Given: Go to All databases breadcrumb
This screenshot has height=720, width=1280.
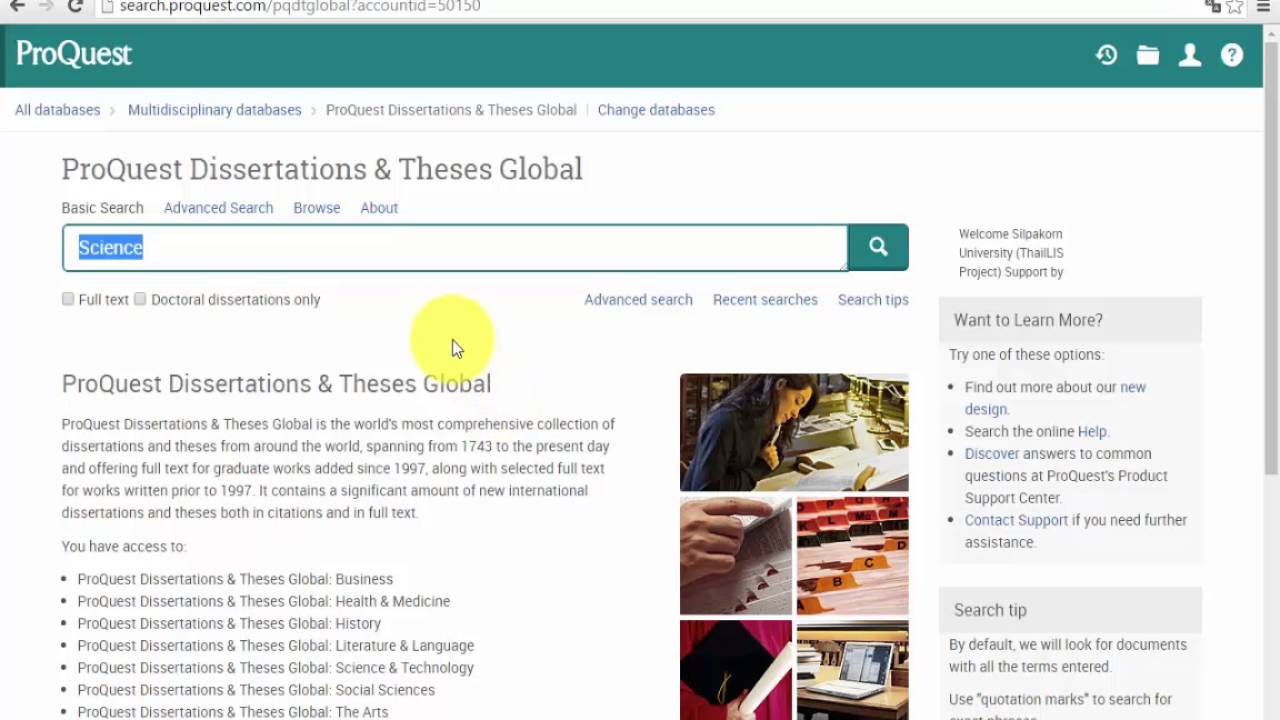Looking at the screenshot, I should pyautogui.click(x=57, y=110).
